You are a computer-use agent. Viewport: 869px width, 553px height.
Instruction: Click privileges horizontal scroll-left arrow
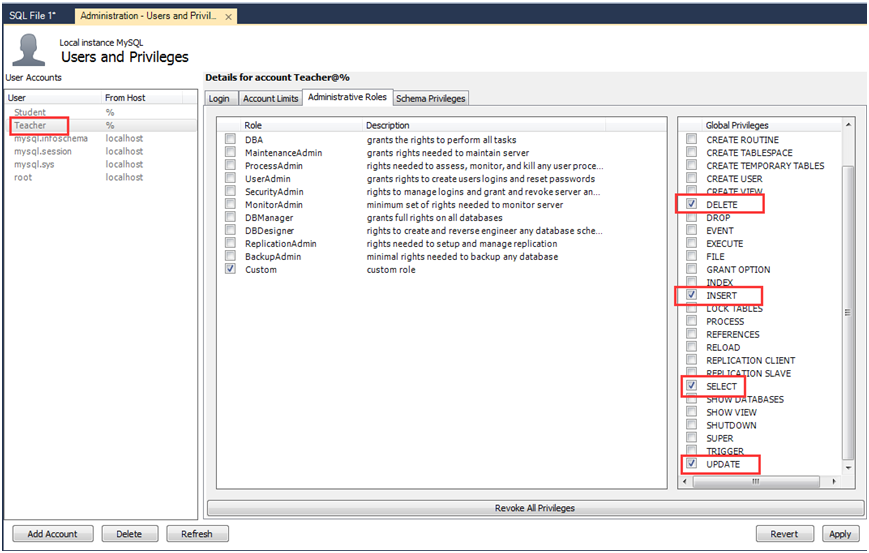[685, 482]
